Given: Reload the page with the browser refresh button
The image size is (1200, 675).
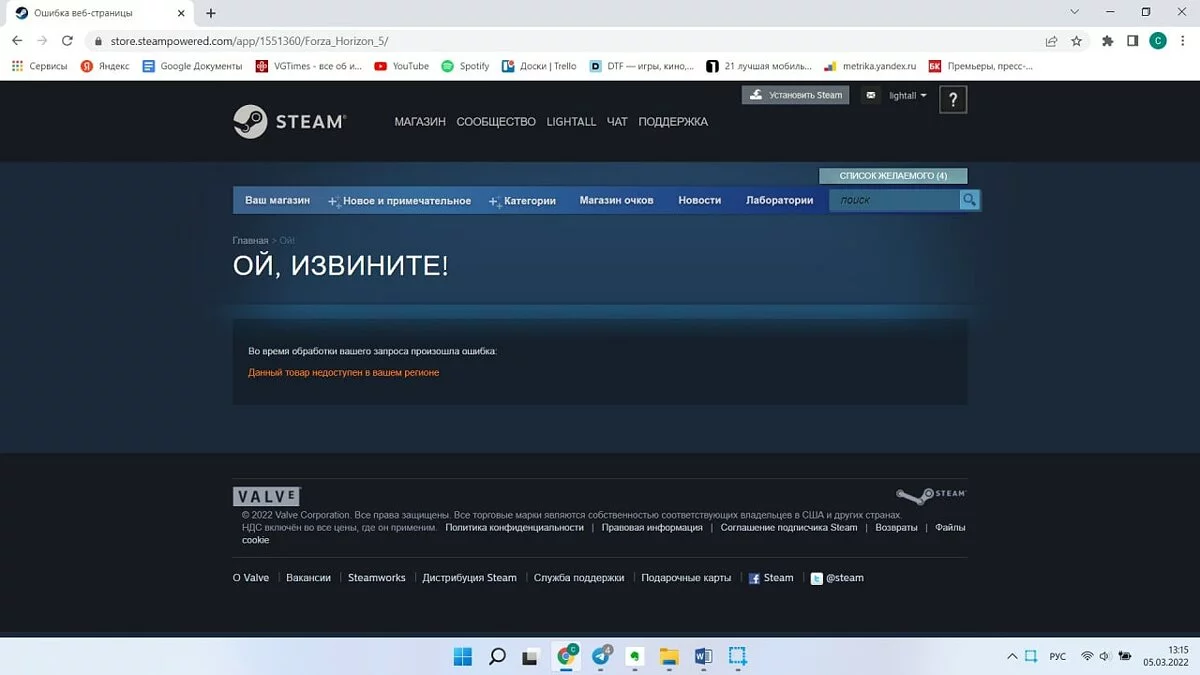Looking at the screenshot, I should point(67,41).
